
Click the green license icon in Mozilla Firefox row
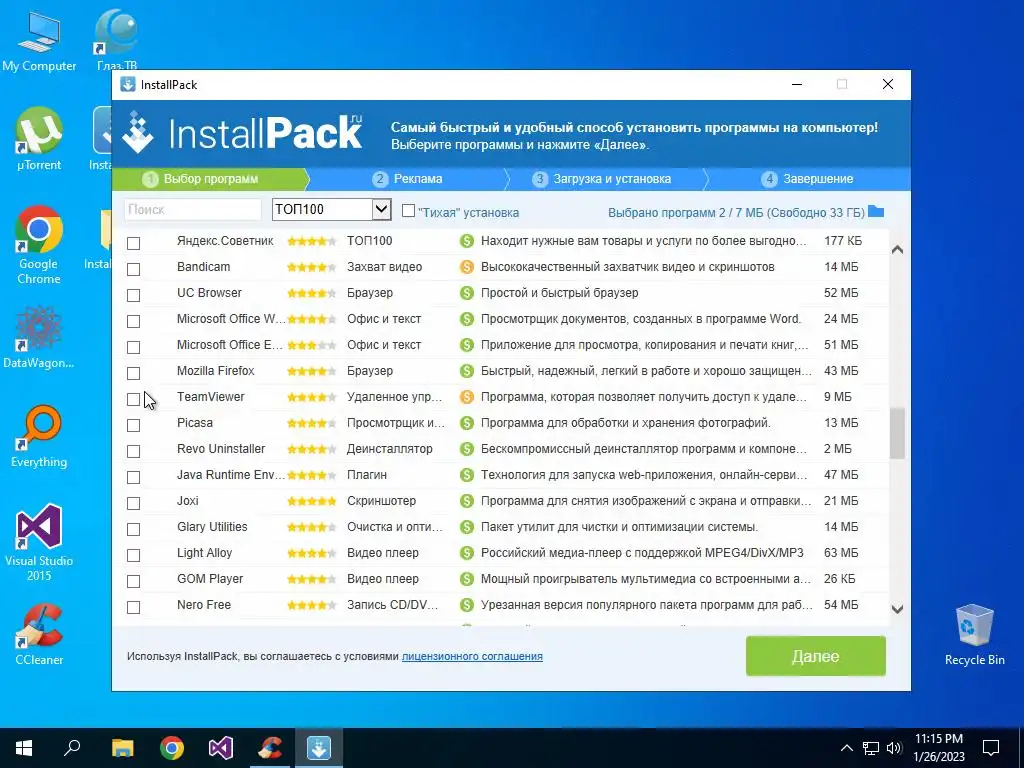(x=466, y=371)
